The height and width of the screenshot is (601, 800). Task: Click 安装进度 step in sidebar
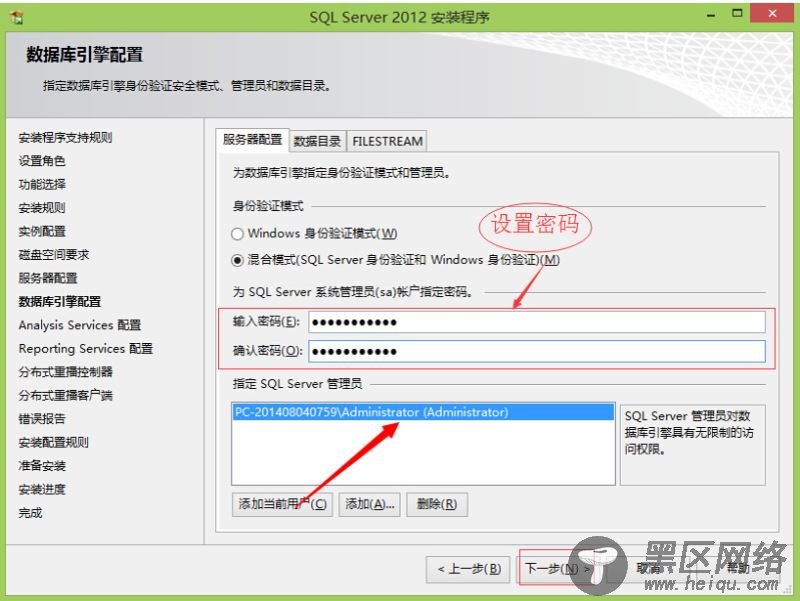[x=42, y=489]
